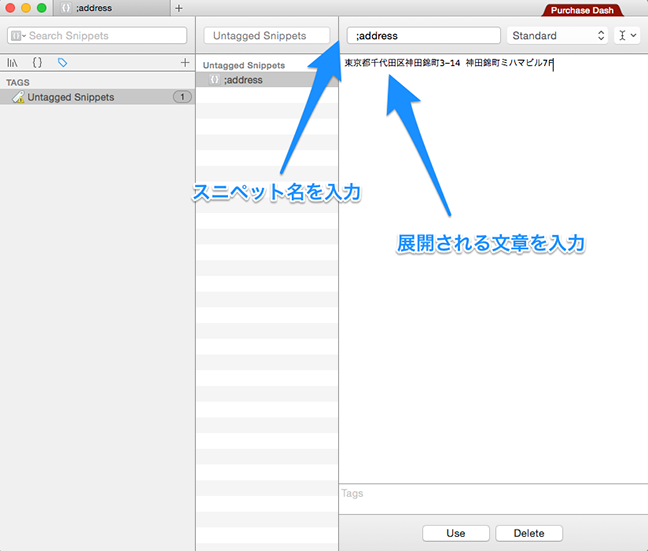Open the Standard syntax dropdown
This screenshot has height=551, width=648.
coord(557,36)
